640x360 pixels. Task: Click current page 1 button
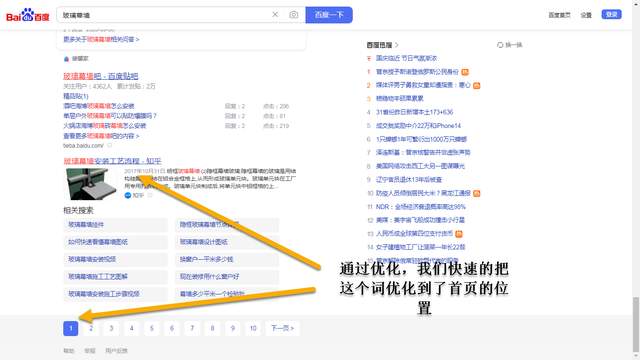click(x=71, y=328)
